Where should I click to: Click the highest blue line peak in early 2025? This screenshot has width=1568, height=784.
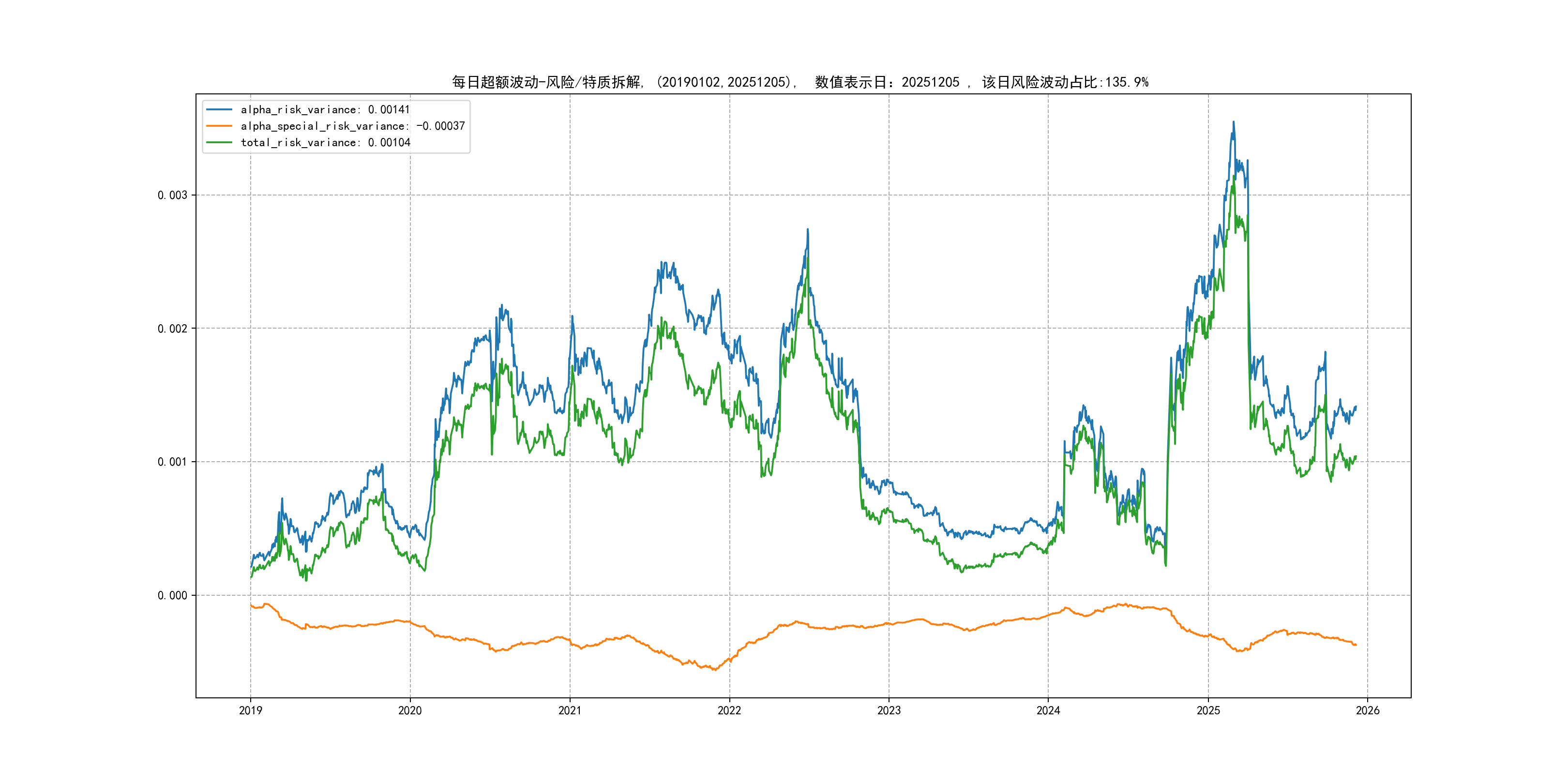(1234, 122)
